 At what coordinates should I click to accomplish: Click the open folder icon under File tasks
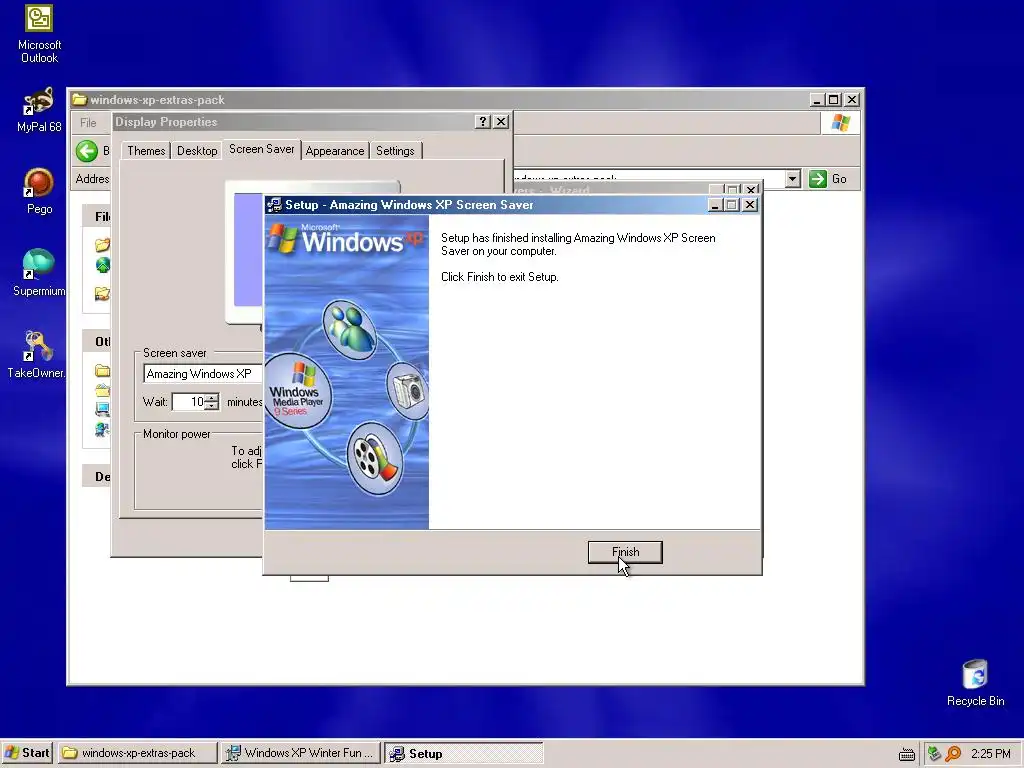click(x=103, y=245)
